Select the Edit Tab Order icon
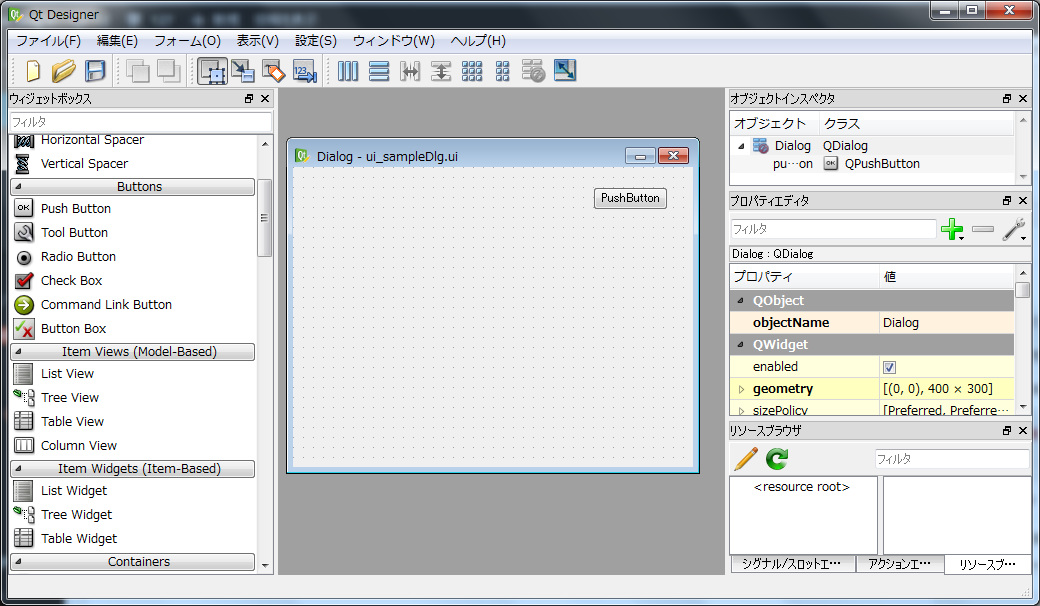 click(304, 71)
